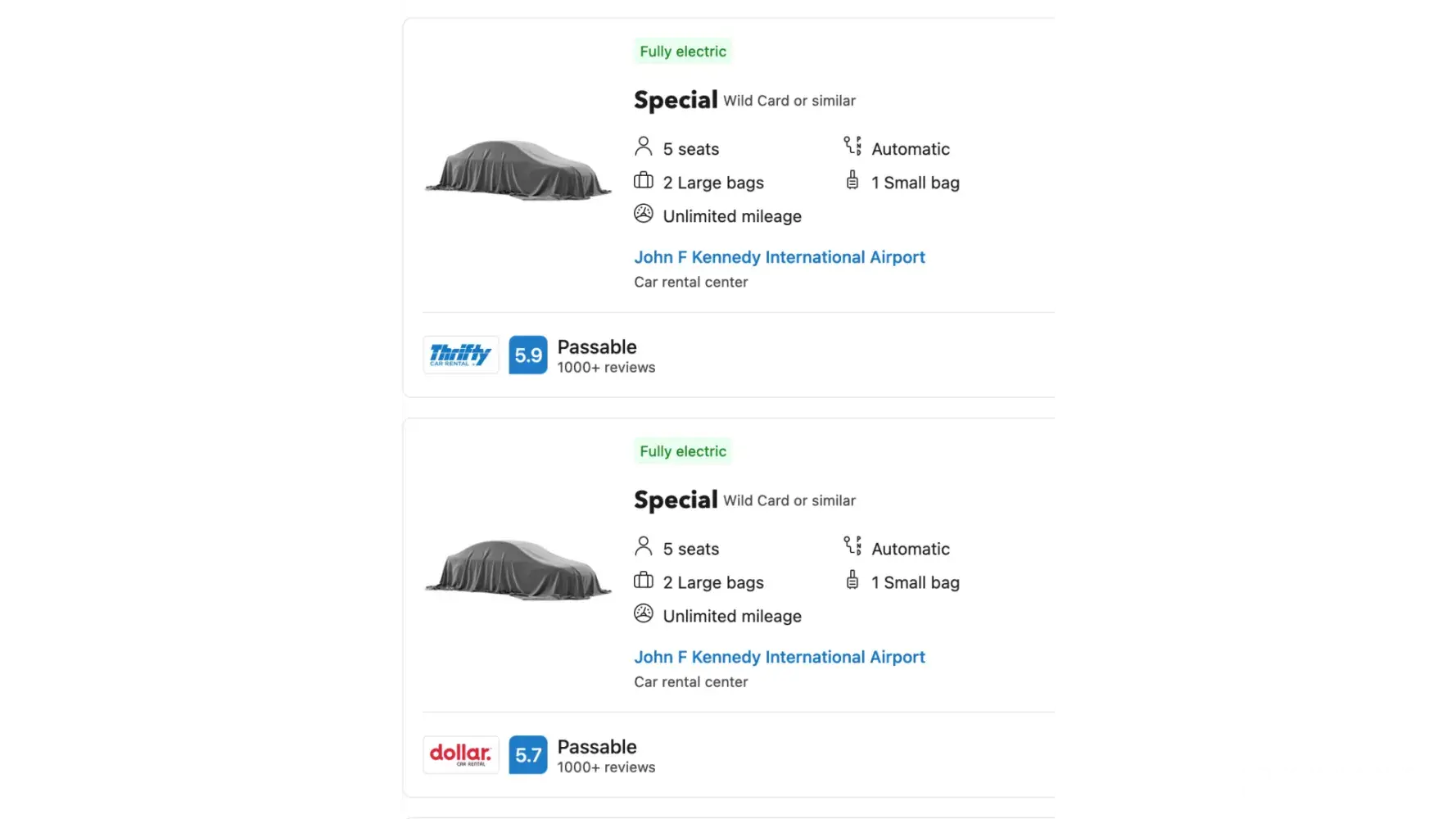This screenshot has width=1456, height=819.
Task: Click the small bag icon in Dollar listing
Action: pos(852,580)
